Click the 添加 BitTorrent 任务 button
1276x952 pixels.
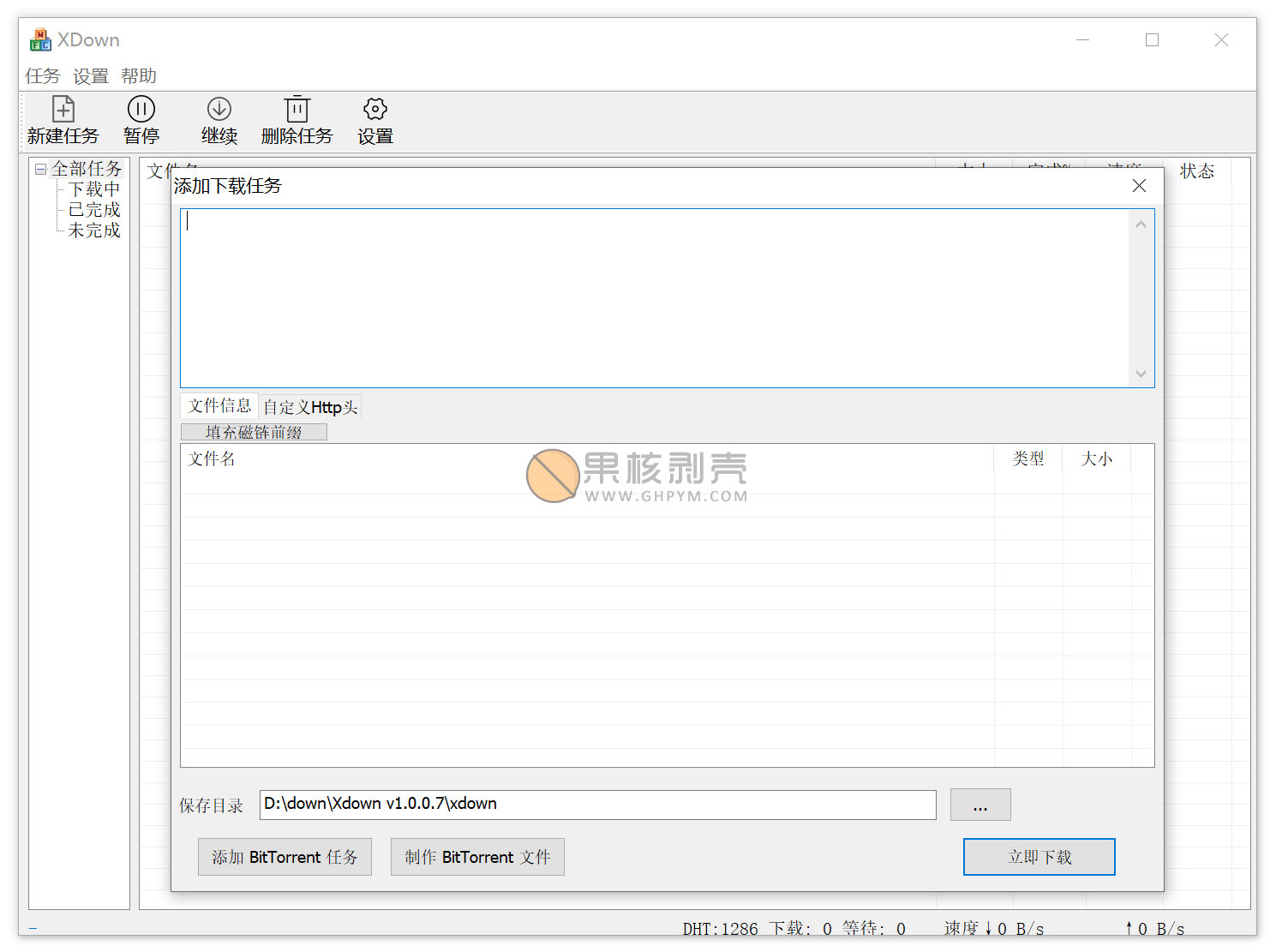tap(285, 857)
